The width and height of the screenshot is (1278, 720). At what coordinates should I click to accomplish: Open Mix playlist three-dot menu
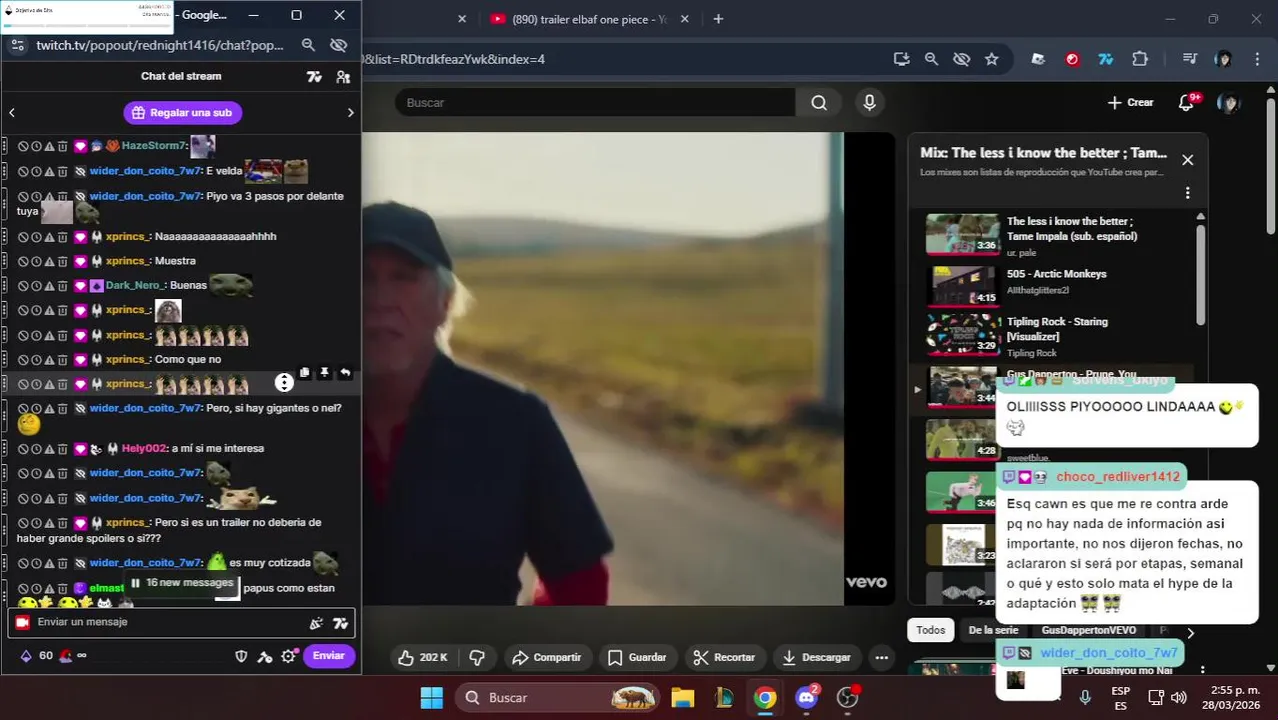(x=1187, y=193)
